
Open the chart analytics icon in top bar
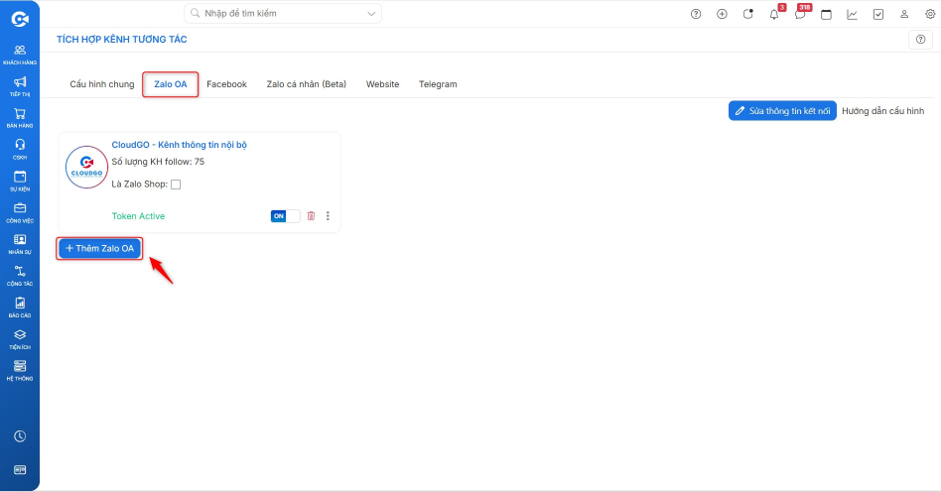tap(852, 14)
